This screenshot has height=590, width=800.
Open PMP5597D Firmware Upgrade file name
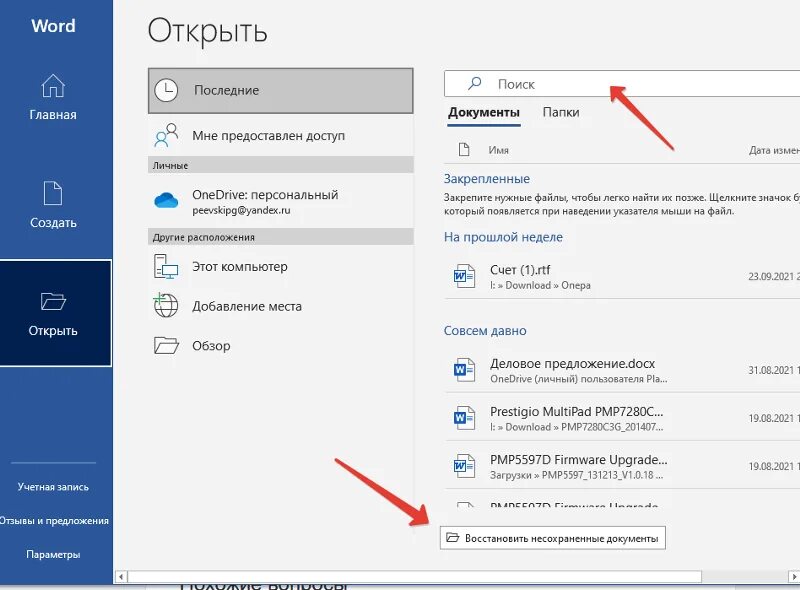click(579, 460)
